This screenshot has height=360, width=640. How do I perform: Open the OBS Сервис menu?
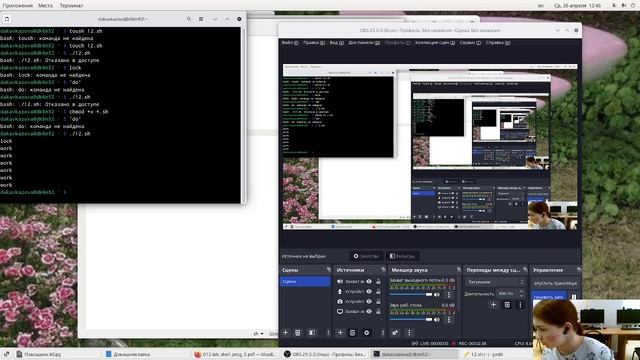[470, 42]
